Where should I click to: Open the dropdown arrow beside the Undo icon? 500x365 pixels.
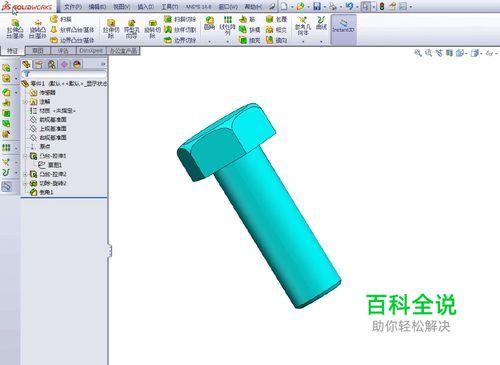[x=357, y=7]
